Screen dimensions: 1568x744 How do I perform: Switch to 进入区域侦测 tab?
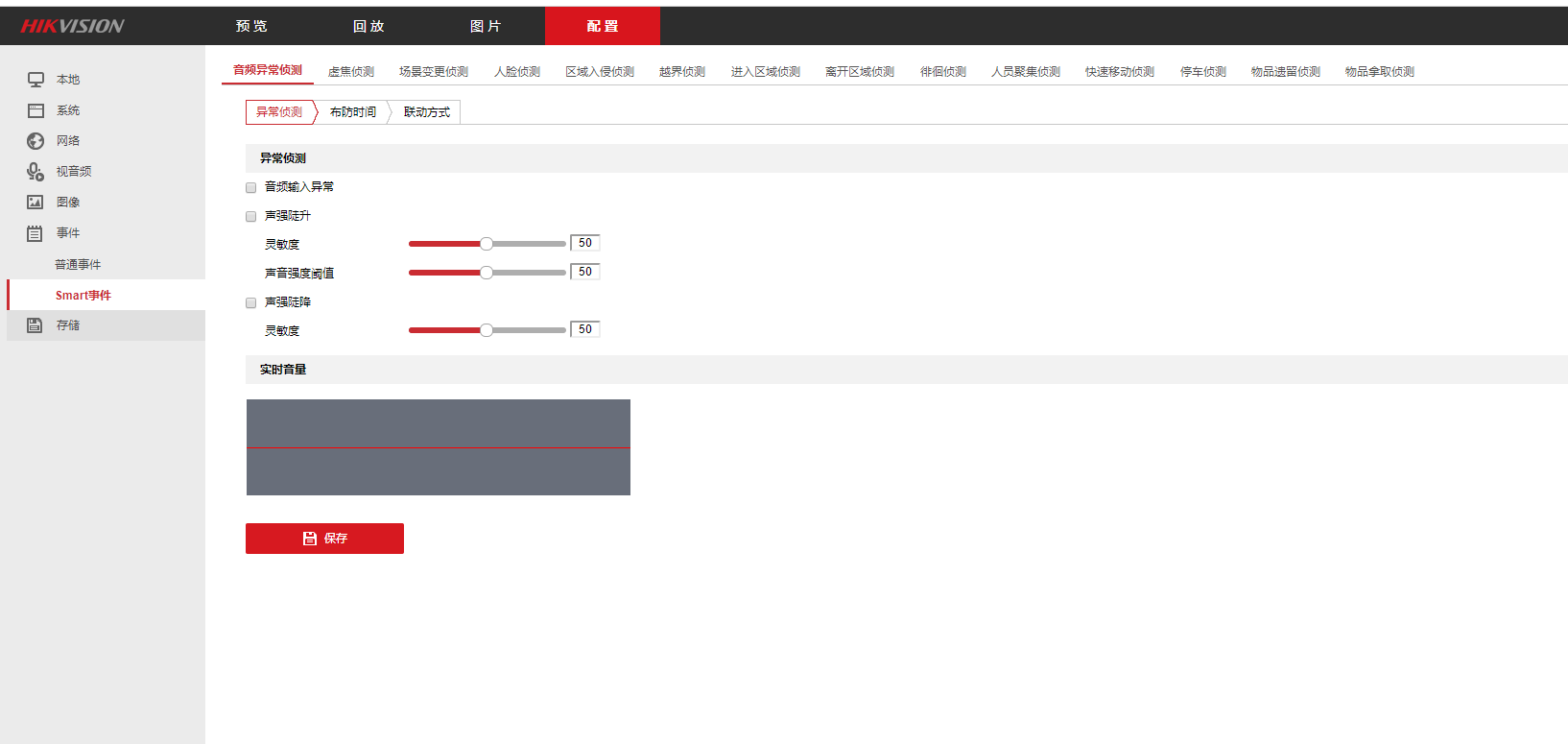[766, 72]
